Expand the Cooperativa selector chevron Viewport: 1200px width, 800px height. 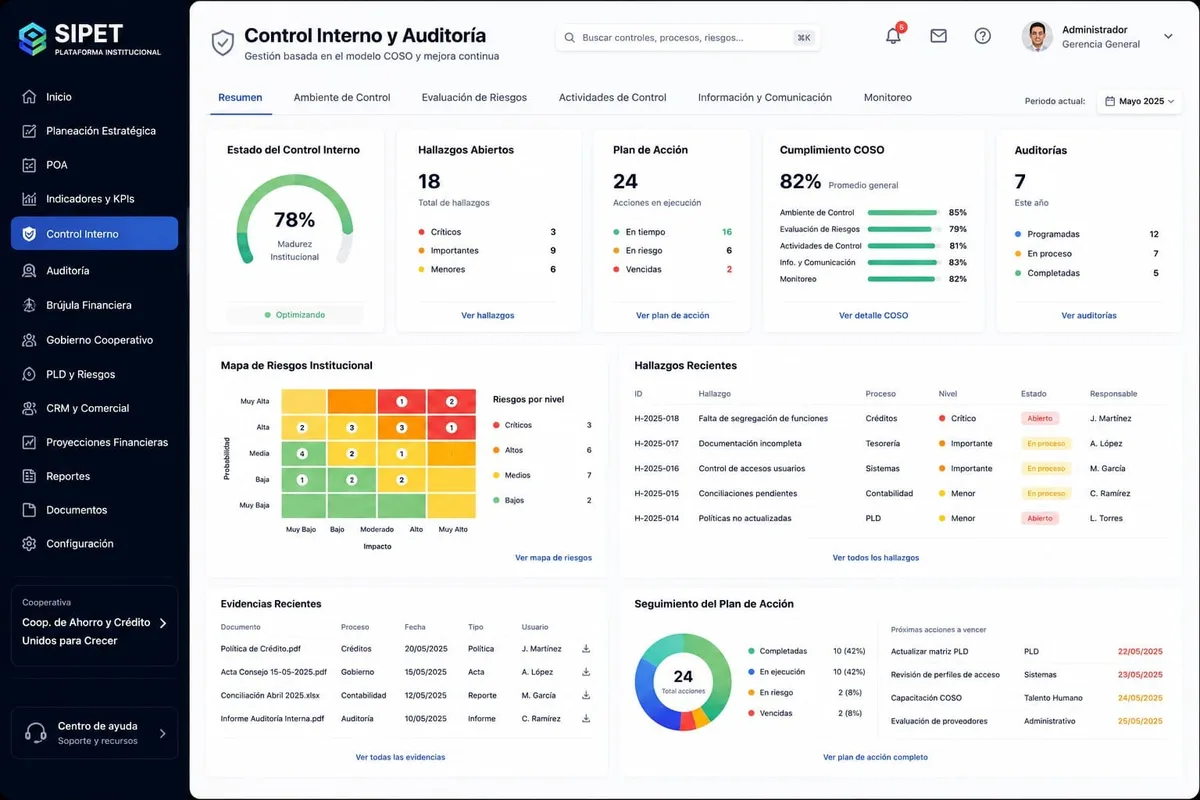coord(163,623)
